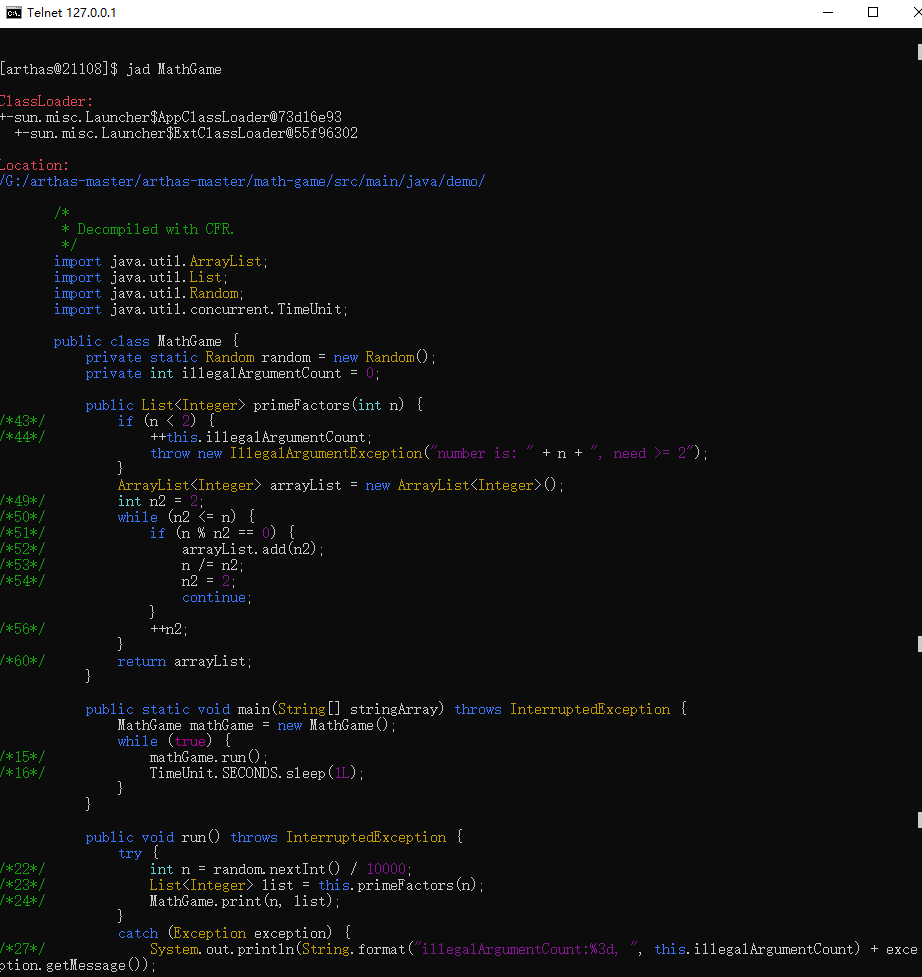The width and height of the screenshot is (922, 977).
Task: Click the '++this.illegalArgumentCount;' statement
Action: (x=261, y=437)
